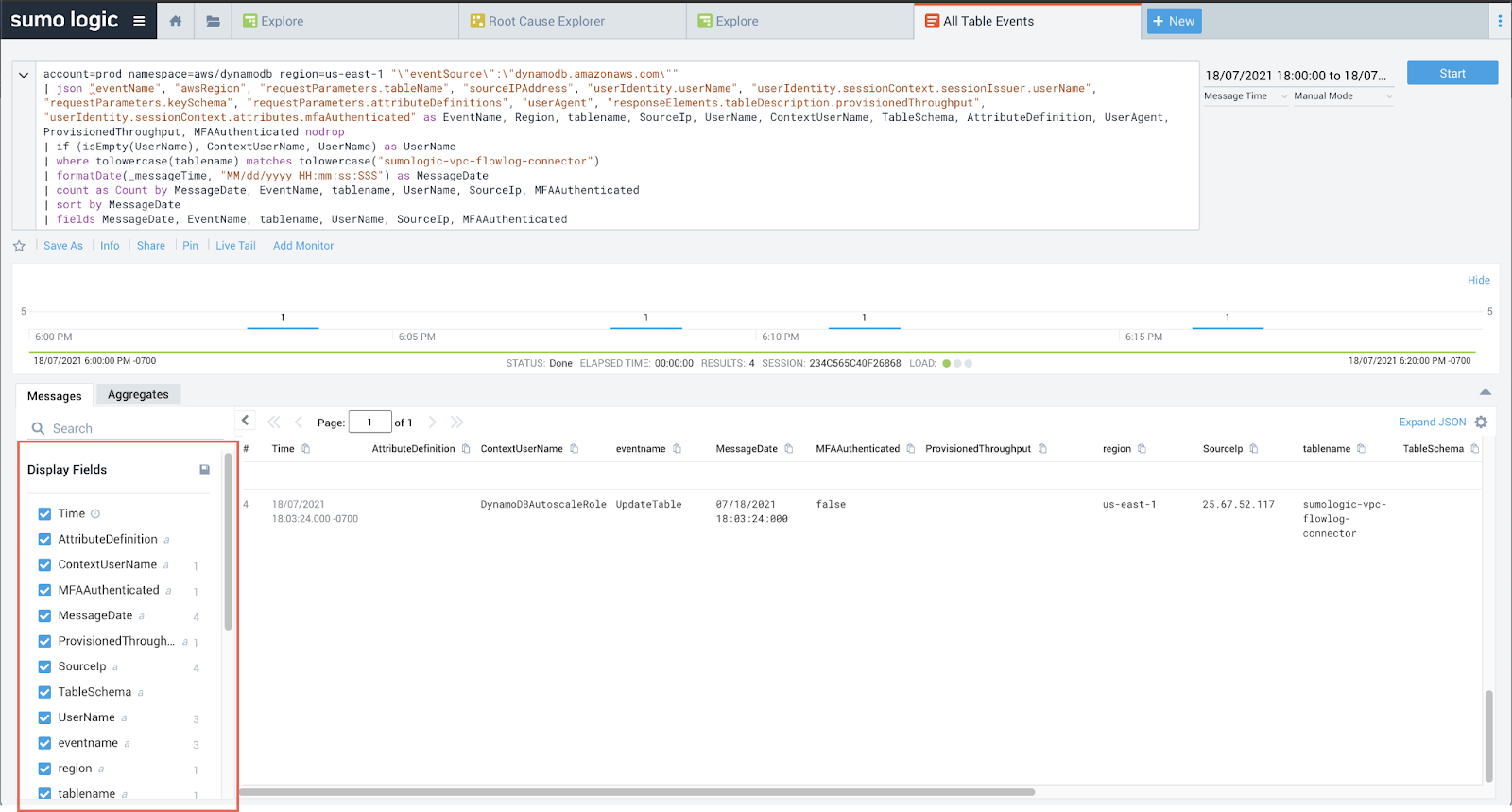Favorite the search with the star icon
Viewport: 1512px width, 812px height.
[19, 246]
